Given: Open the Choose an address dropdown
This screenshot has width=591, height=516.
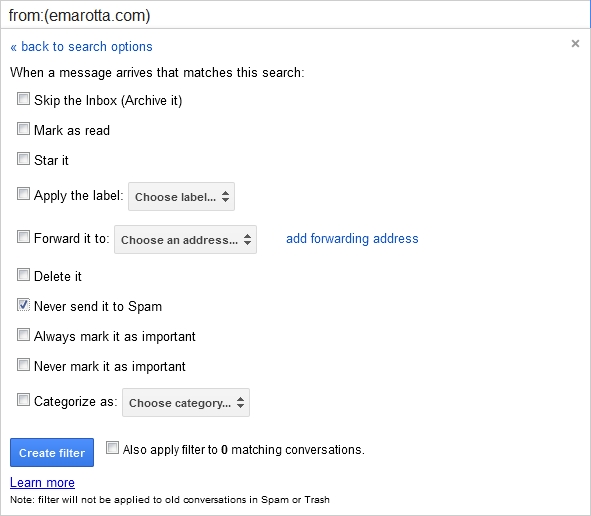Looking at the screenshot, I should (185, 239).
